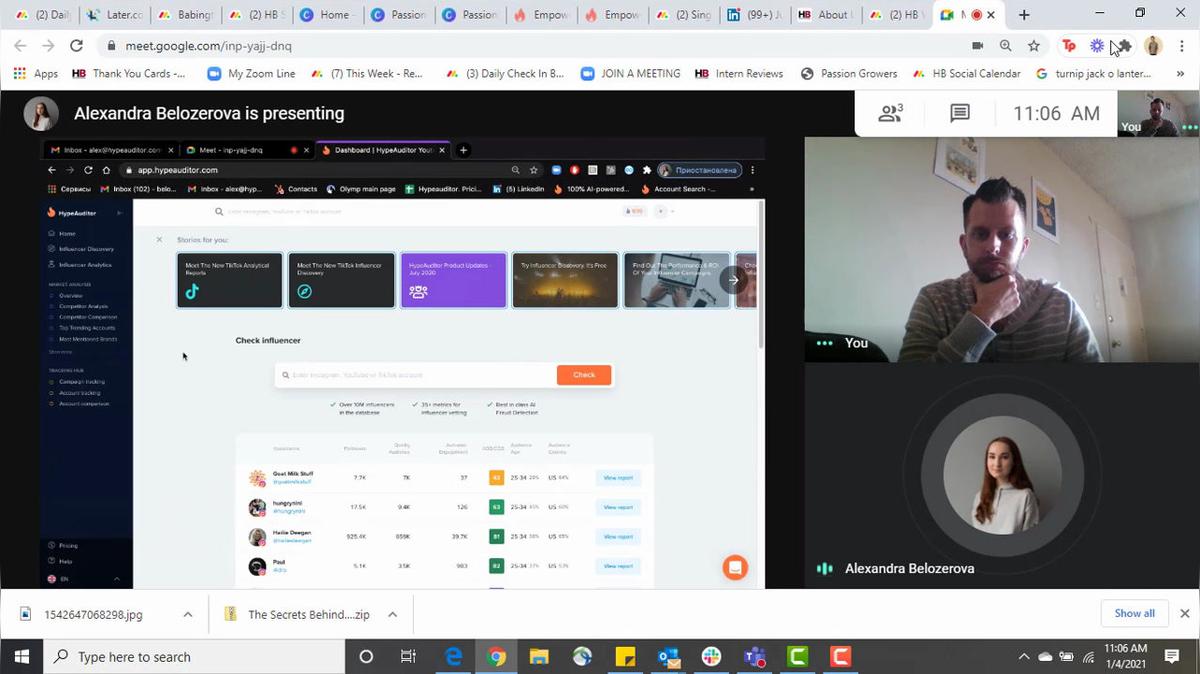Open the Chrome profile avatar
Screen dimensions: 1200x674
tap(1153, 46)
